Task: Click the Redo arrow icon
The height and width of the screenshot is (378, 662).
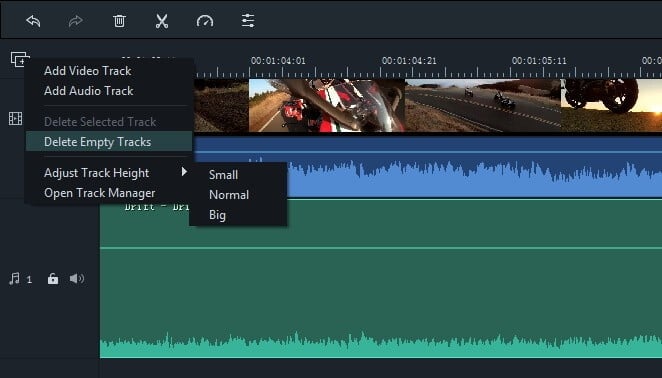Action: [x=76, y=21]
